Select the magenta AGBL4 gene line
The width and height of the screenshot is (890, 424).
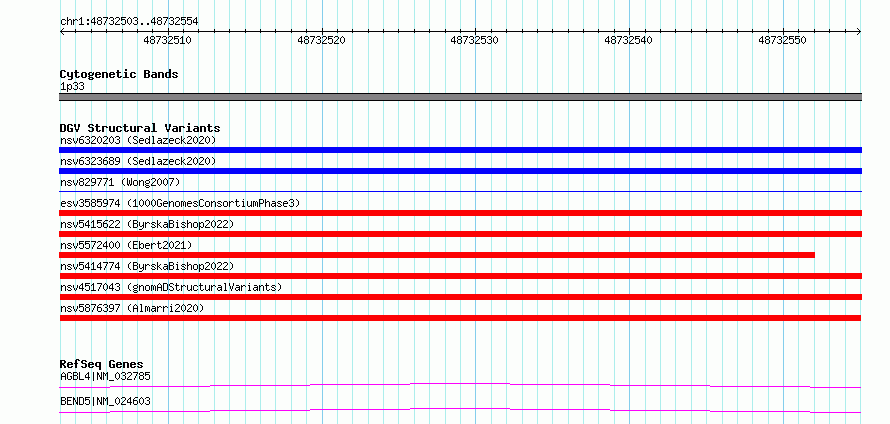coord(460,385)
